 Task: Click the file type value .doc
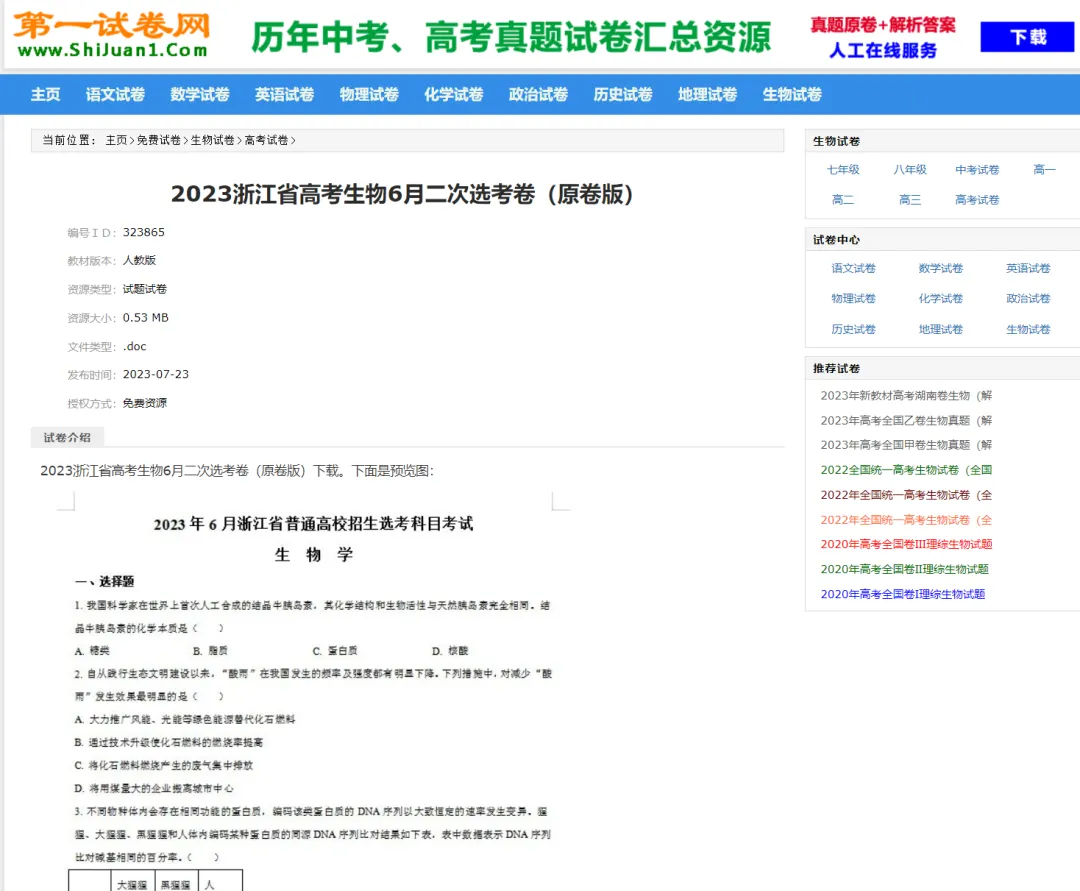[134, 346]
